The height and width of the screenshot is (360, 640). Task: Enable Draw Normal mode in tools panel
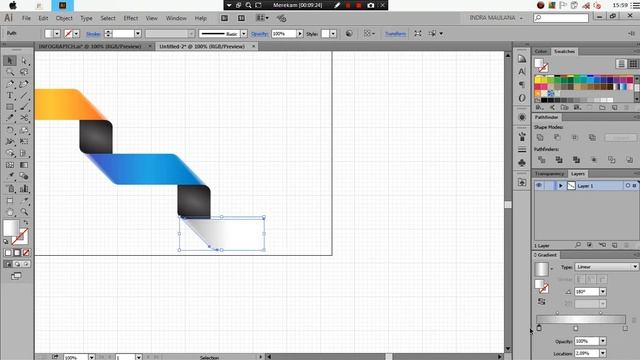pyautogui.click(x=8, y=264)
